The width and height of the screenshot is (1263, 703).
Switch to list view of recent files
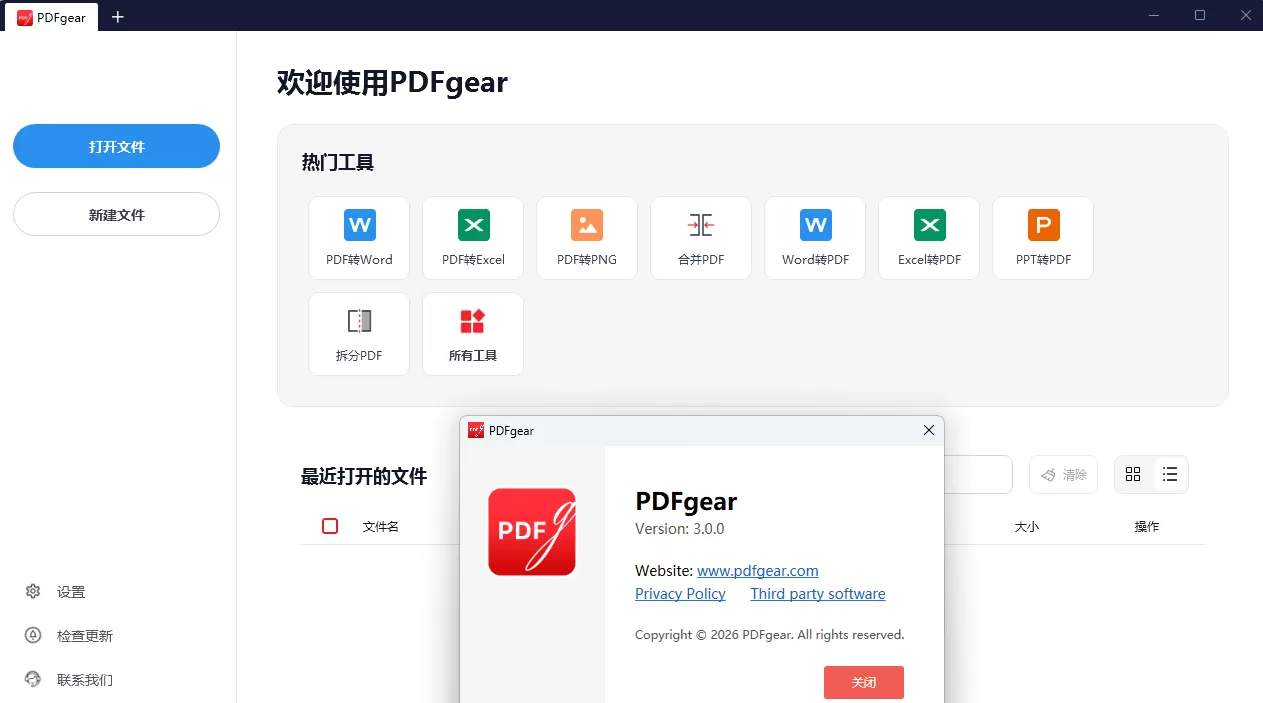(x=1170, y=474)
